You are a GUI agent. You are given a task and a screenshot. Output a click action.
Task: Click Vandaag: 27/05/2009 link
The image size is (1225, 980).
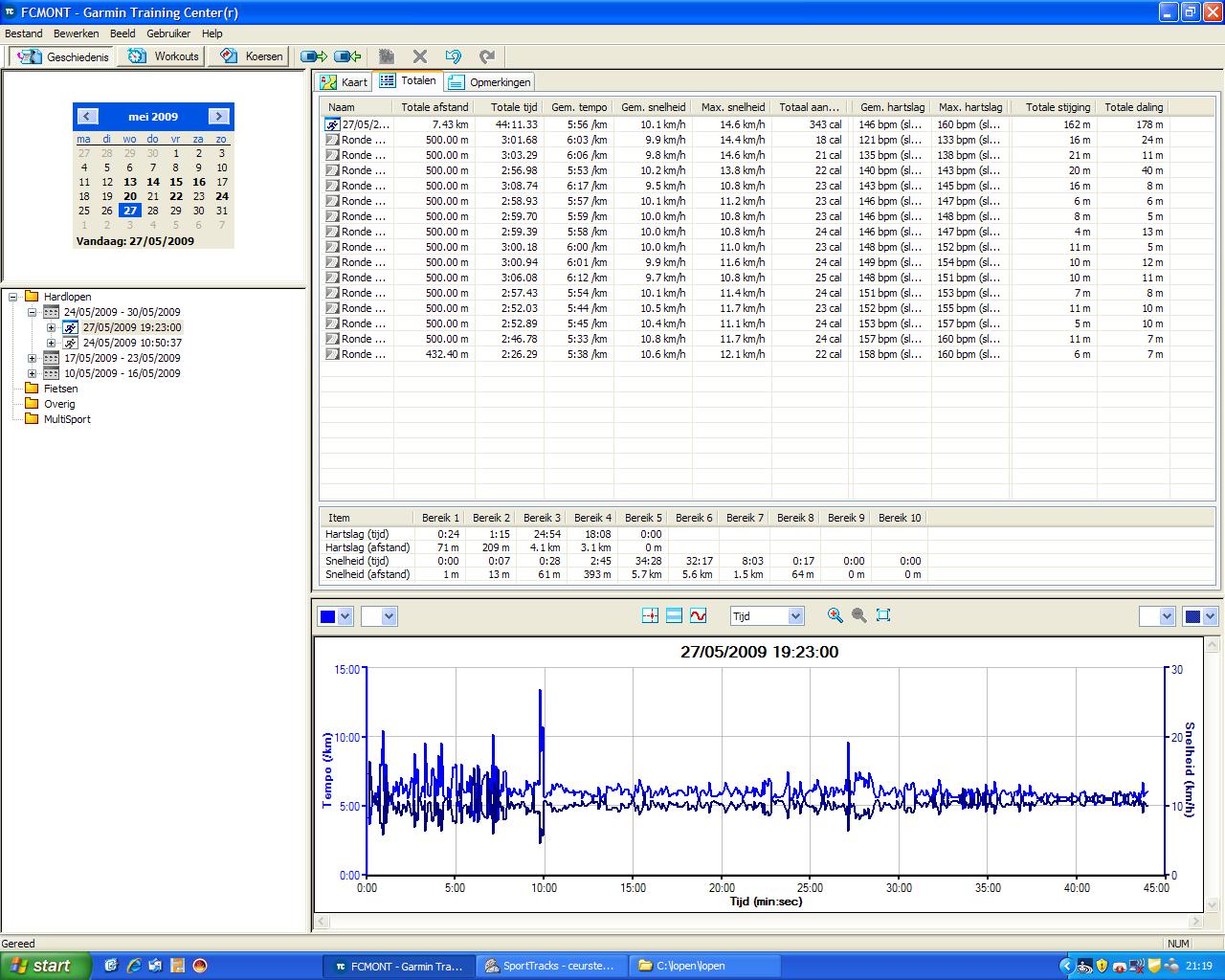coord(135,241)
